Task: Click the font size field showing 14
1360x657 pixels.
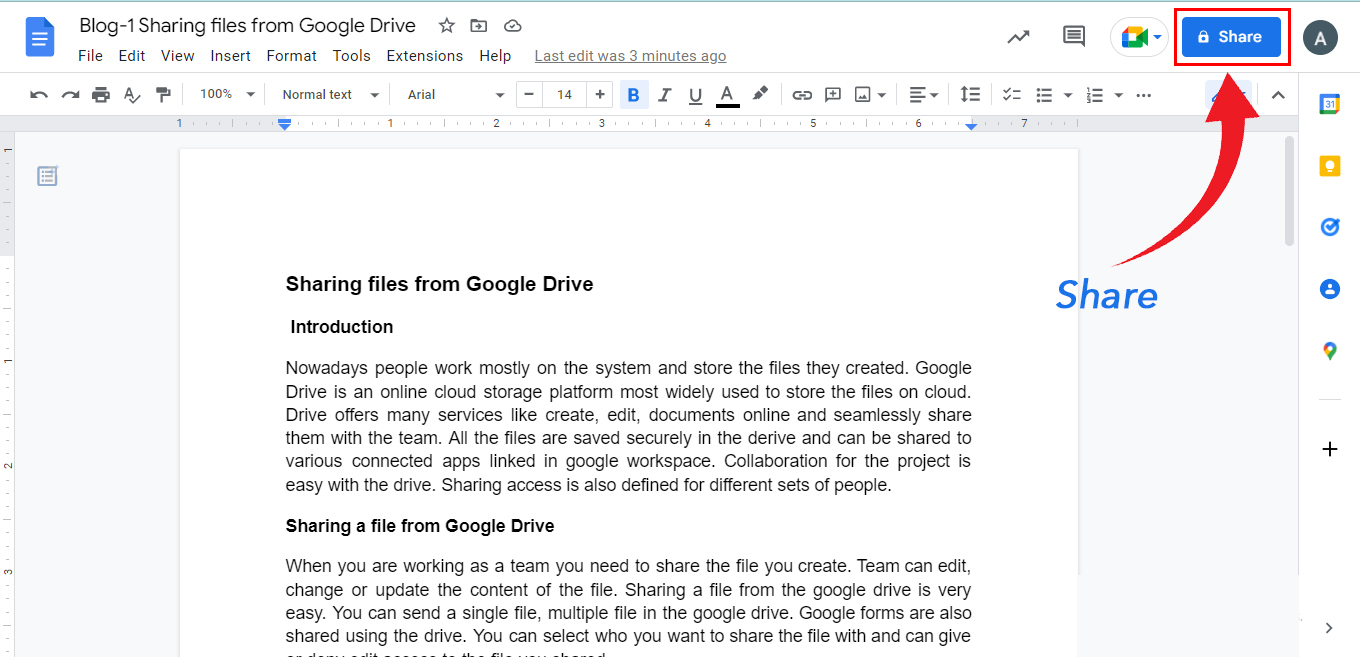Action: click(x=565, y=95)
